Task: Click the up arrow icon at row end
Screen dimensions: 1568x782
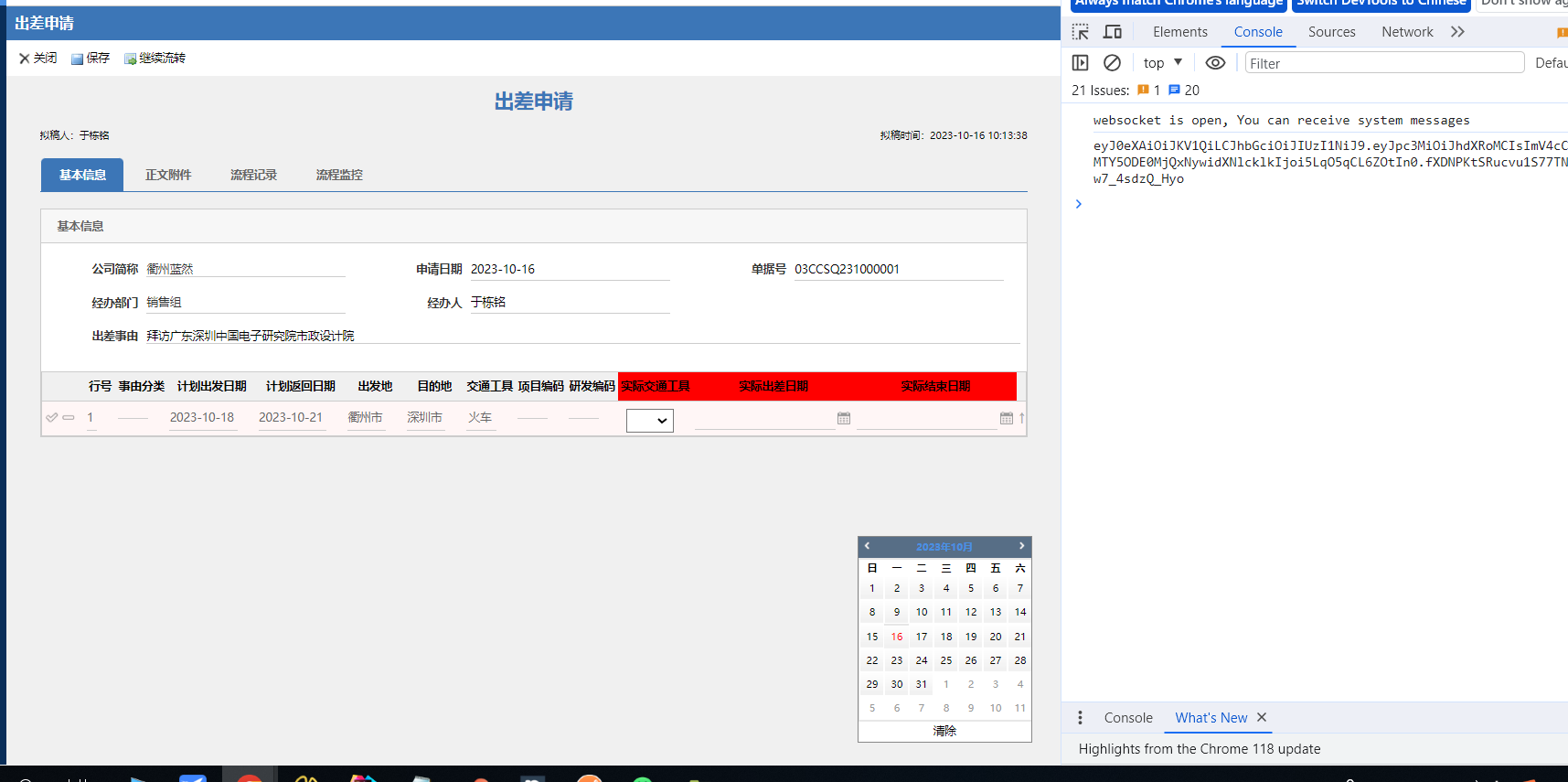Action: tap(1021, 418)
